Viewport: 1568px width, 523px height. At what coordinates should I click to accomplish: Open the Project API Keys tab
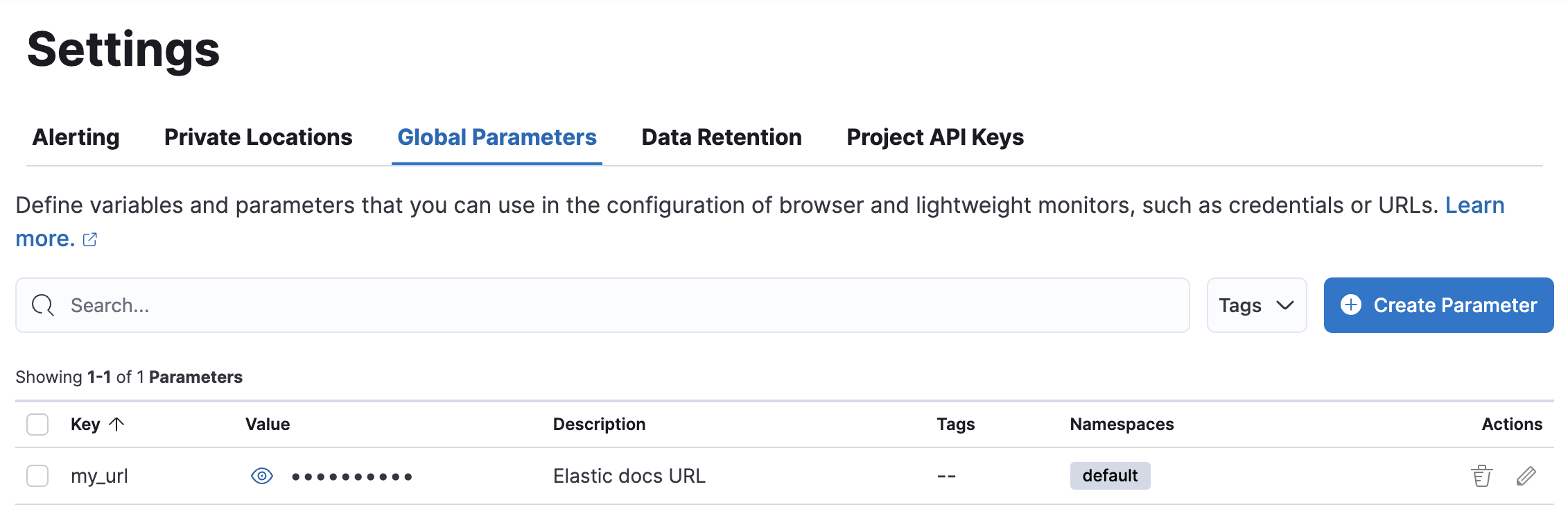(x=934, y=137)
